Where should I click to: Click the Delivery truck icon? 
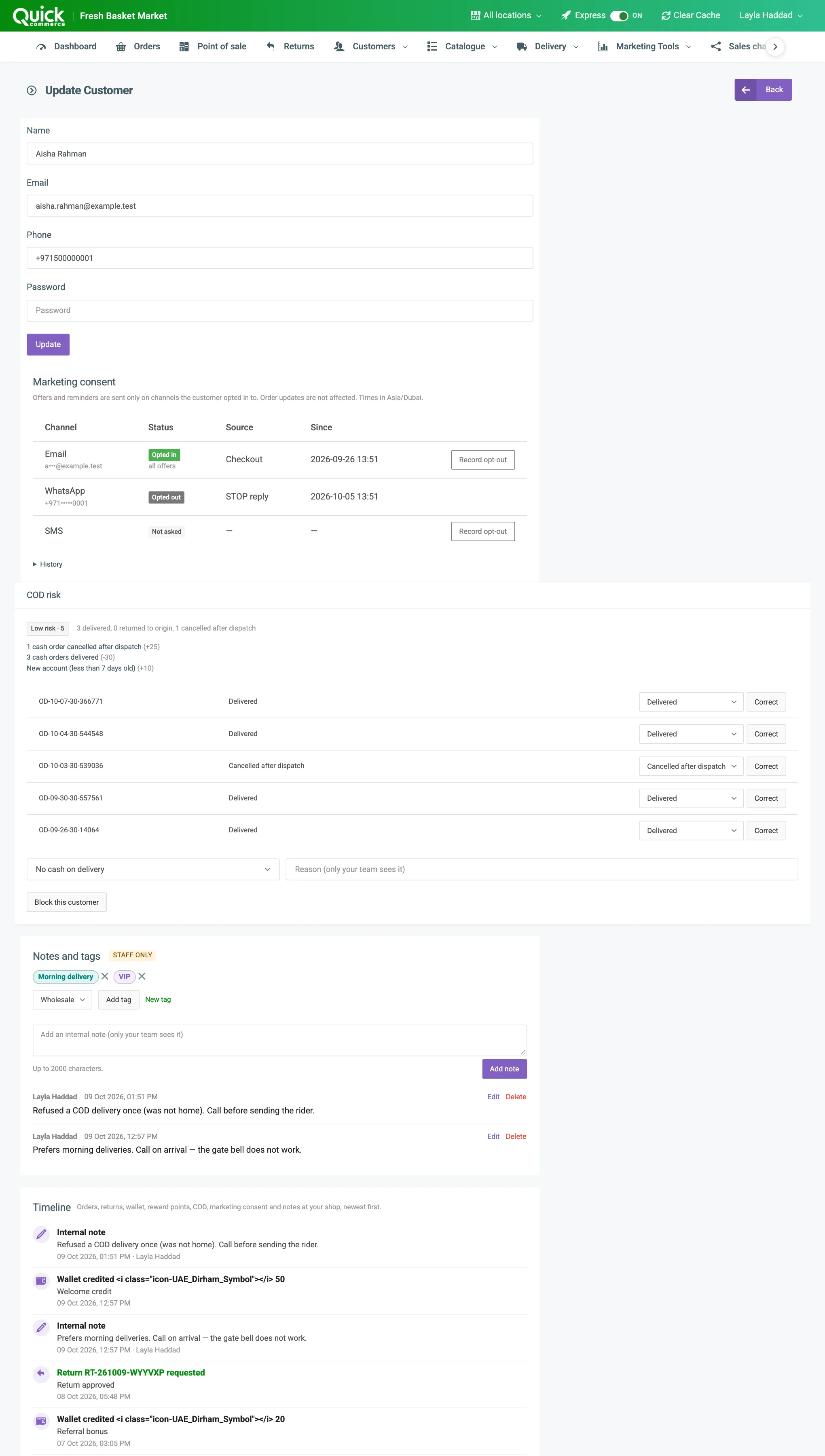pos(522,47)
